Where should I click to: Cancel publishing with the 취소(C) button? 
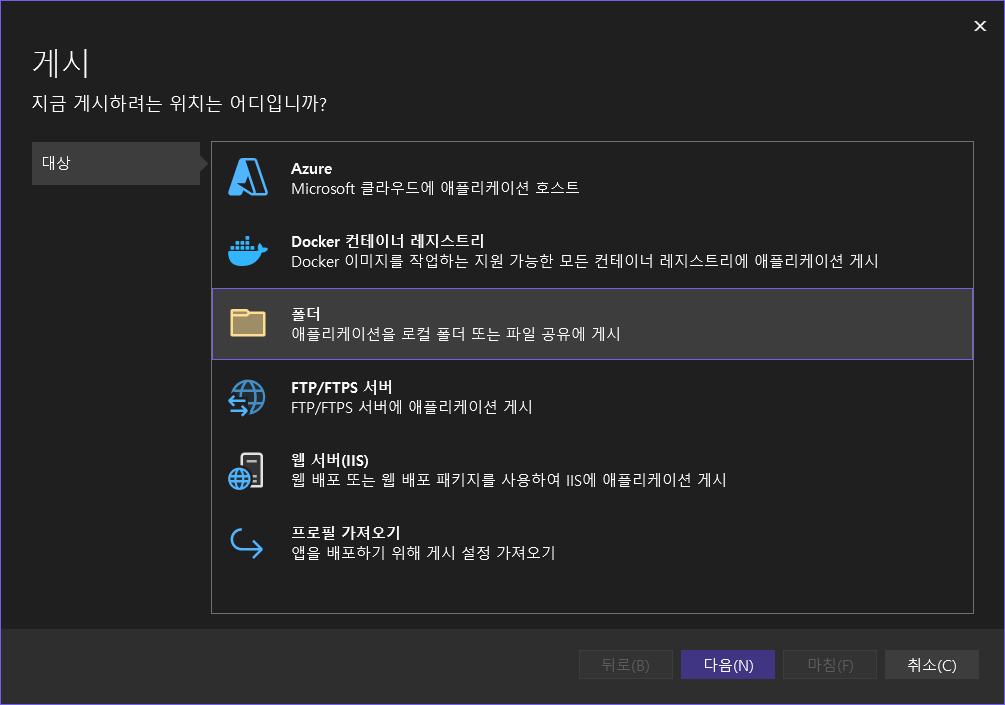pyautogui.click(x=931, y=664)
